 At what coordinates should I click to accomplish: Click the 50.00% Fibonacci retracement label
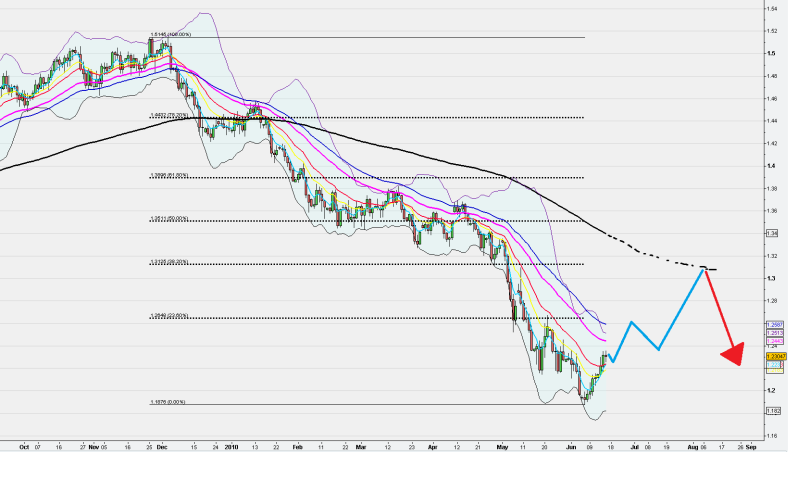169,218
